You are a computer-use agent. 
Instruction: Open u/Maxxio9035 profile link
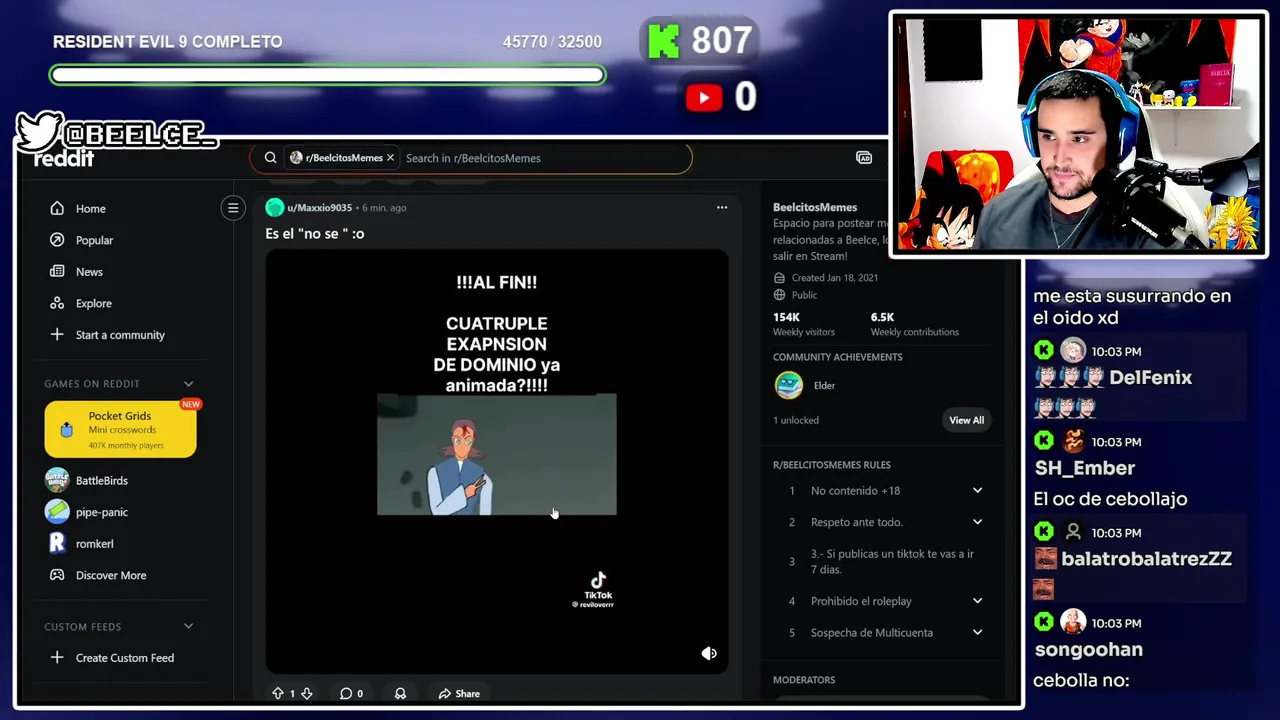(x=320, y=208)
